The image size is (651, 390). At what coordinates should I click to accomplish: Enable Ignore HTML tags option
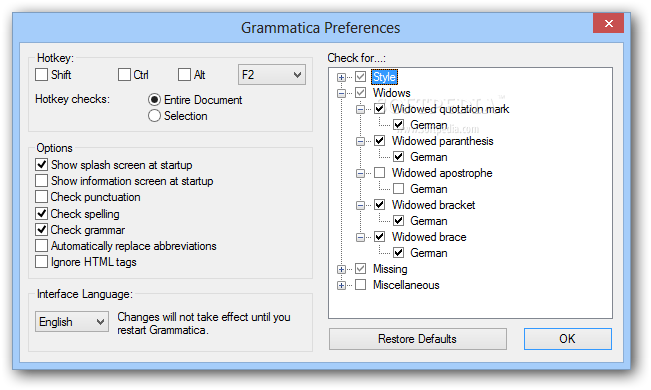[42, 262]
